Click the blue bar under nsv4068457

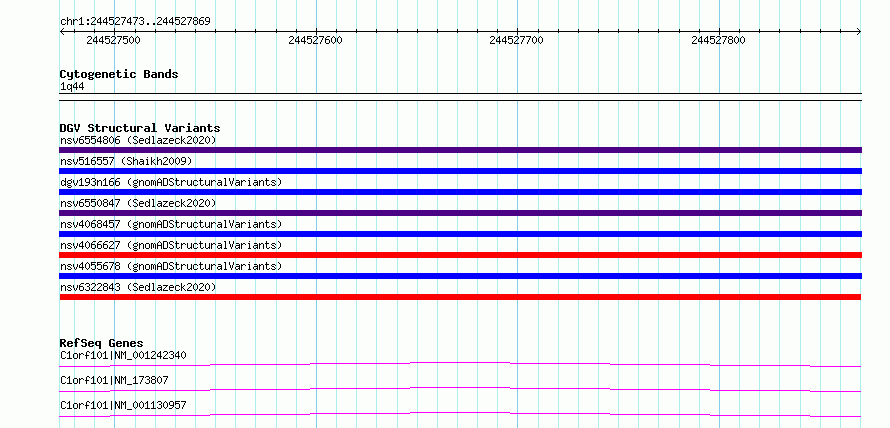(460, 234)
